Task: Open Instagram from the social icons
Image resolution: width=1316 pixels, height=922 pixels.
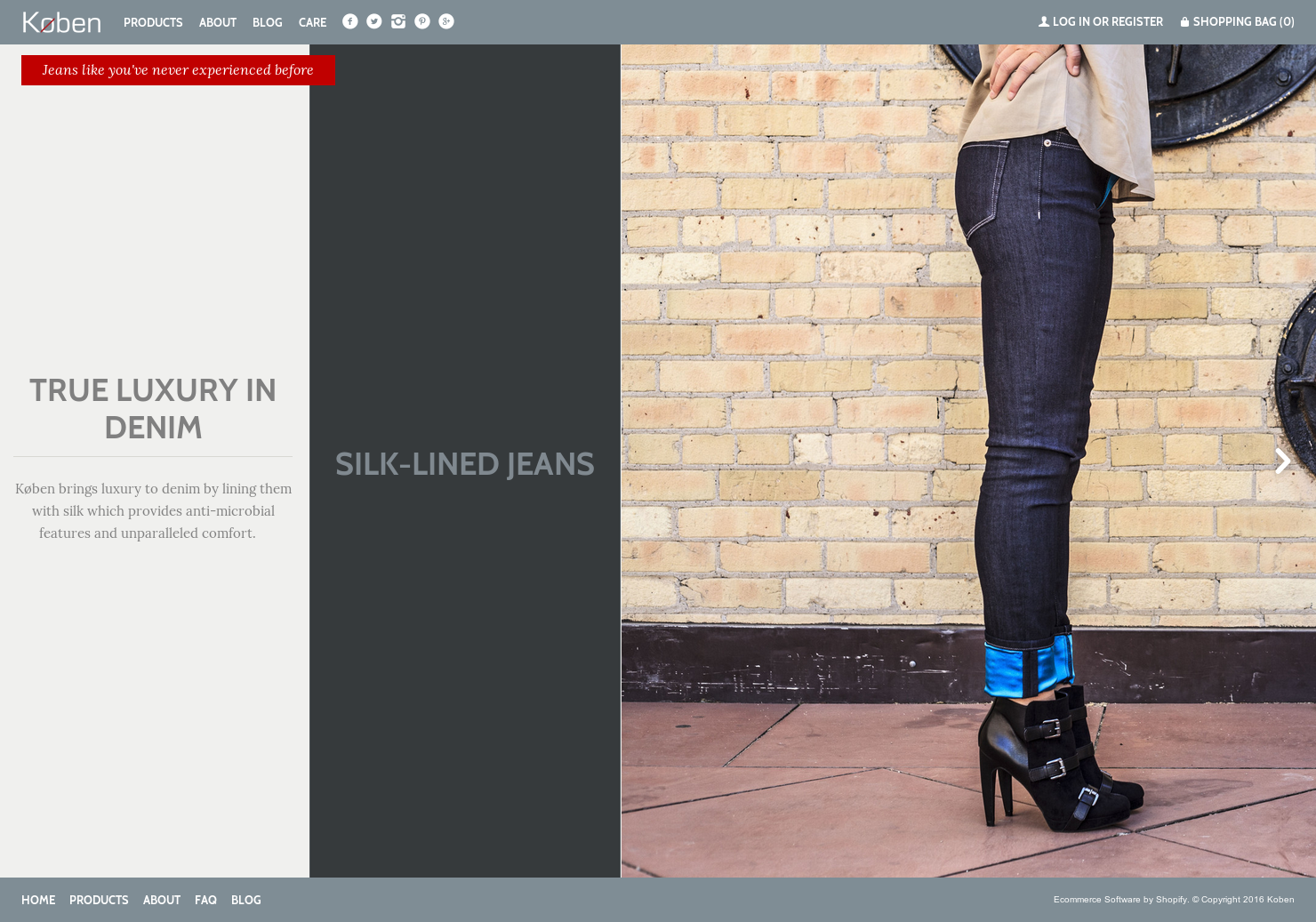Action: pyautogui.click(x=397, y=21)
